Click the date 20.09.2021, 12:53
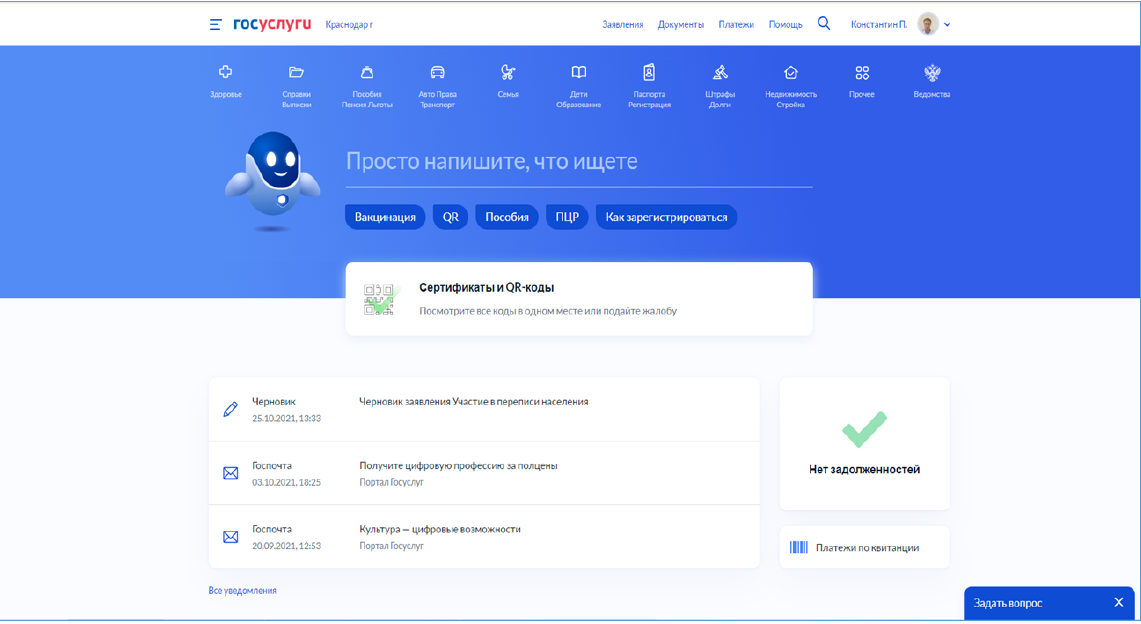Screen dimensions: 1141x624 tap(286, 545)
